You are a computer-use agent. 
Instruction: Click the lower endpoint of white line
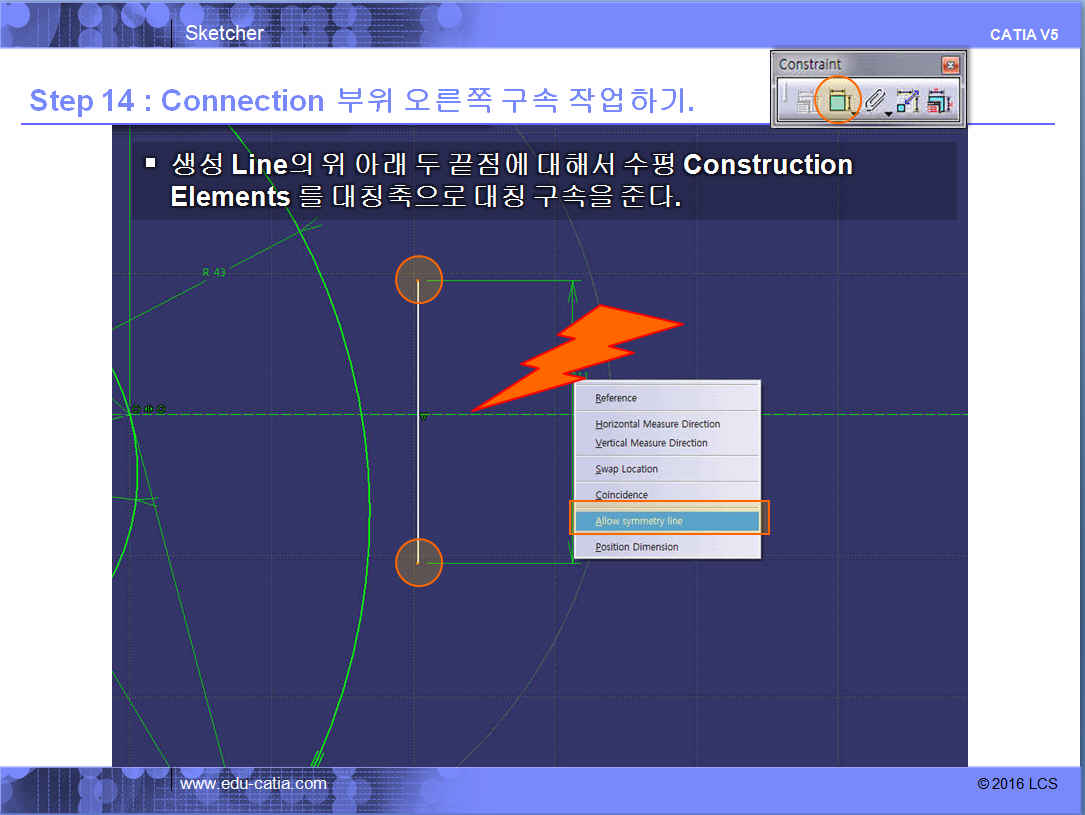418,562
